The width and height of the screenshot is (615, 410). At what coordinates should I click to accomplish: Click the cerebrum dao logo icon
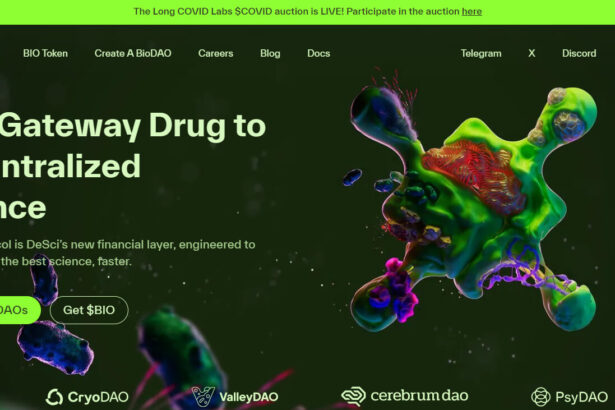[x=353, y=396]
